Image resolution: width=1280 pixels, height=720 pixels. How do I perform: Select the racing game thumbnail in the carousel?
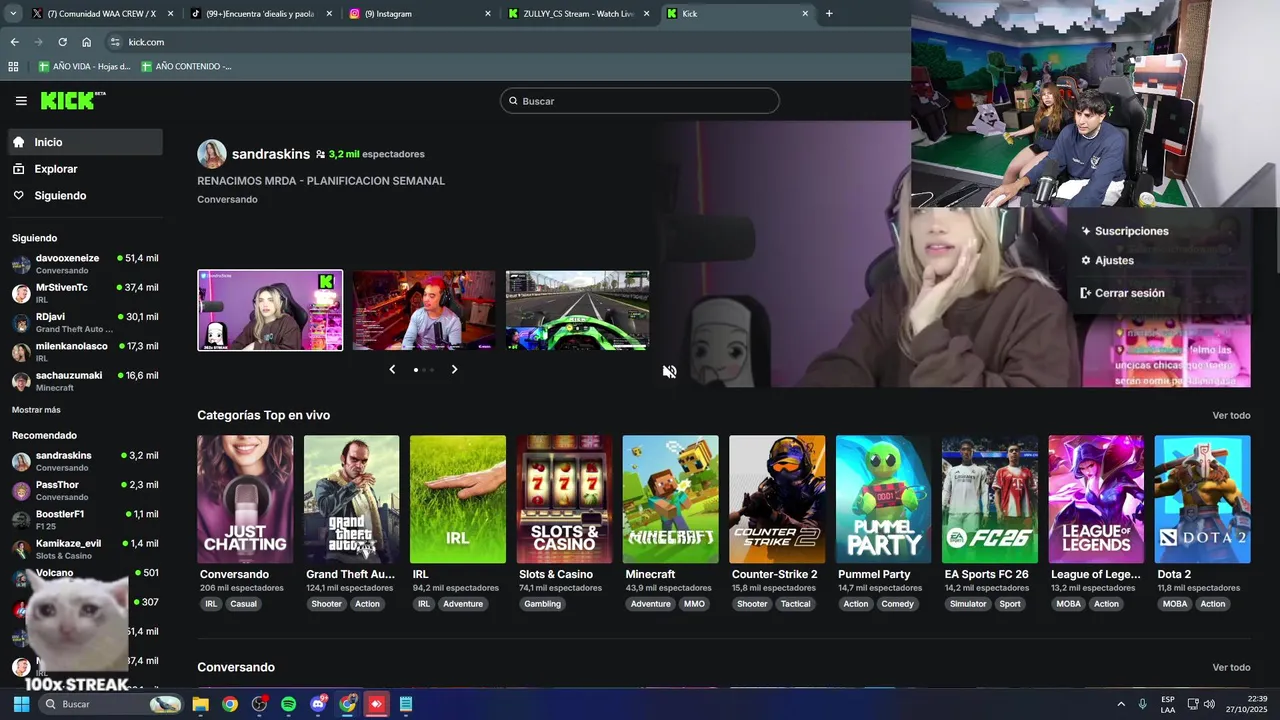click(577, 310)
